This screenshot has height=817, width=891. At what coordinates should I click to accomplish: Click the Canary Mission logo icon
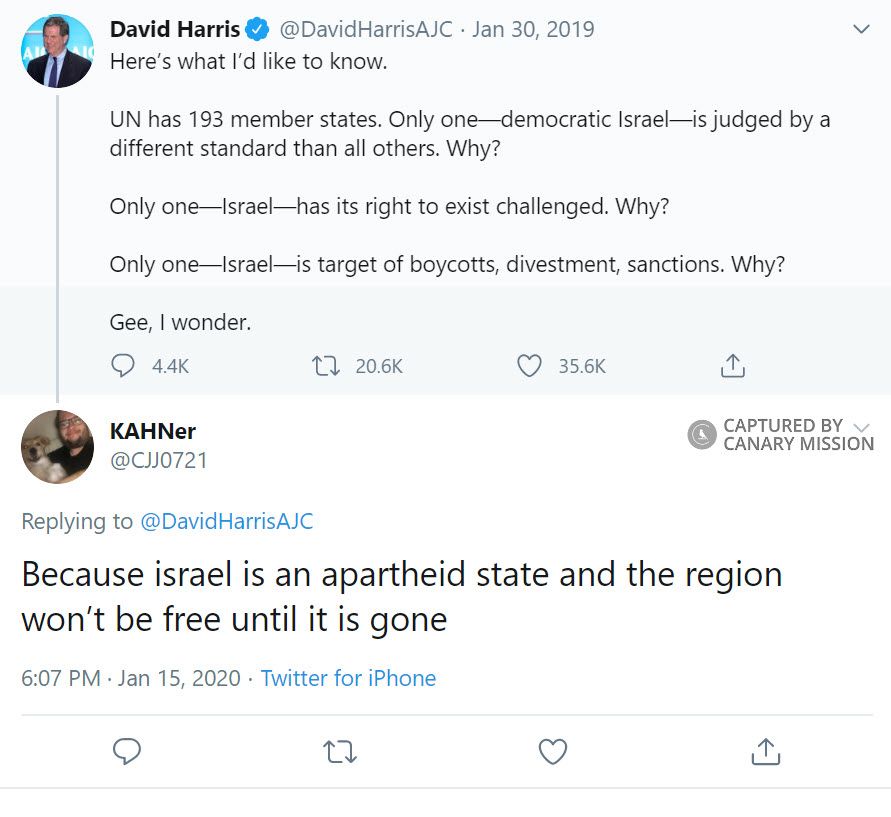coord(703,434)
